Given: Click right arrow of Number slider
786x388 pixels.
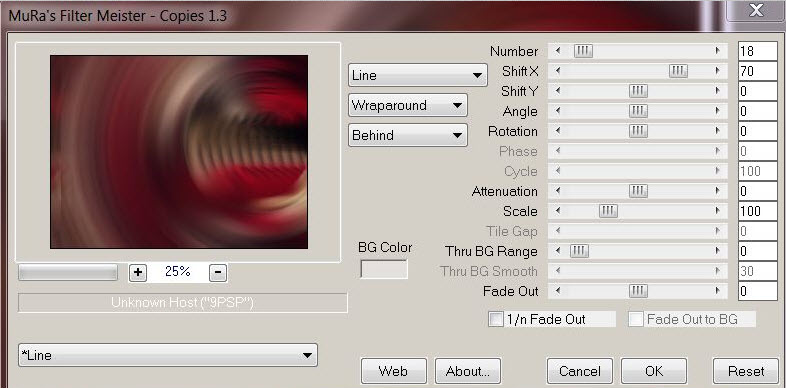Looking at the screenshot, I should pos(718,51).
